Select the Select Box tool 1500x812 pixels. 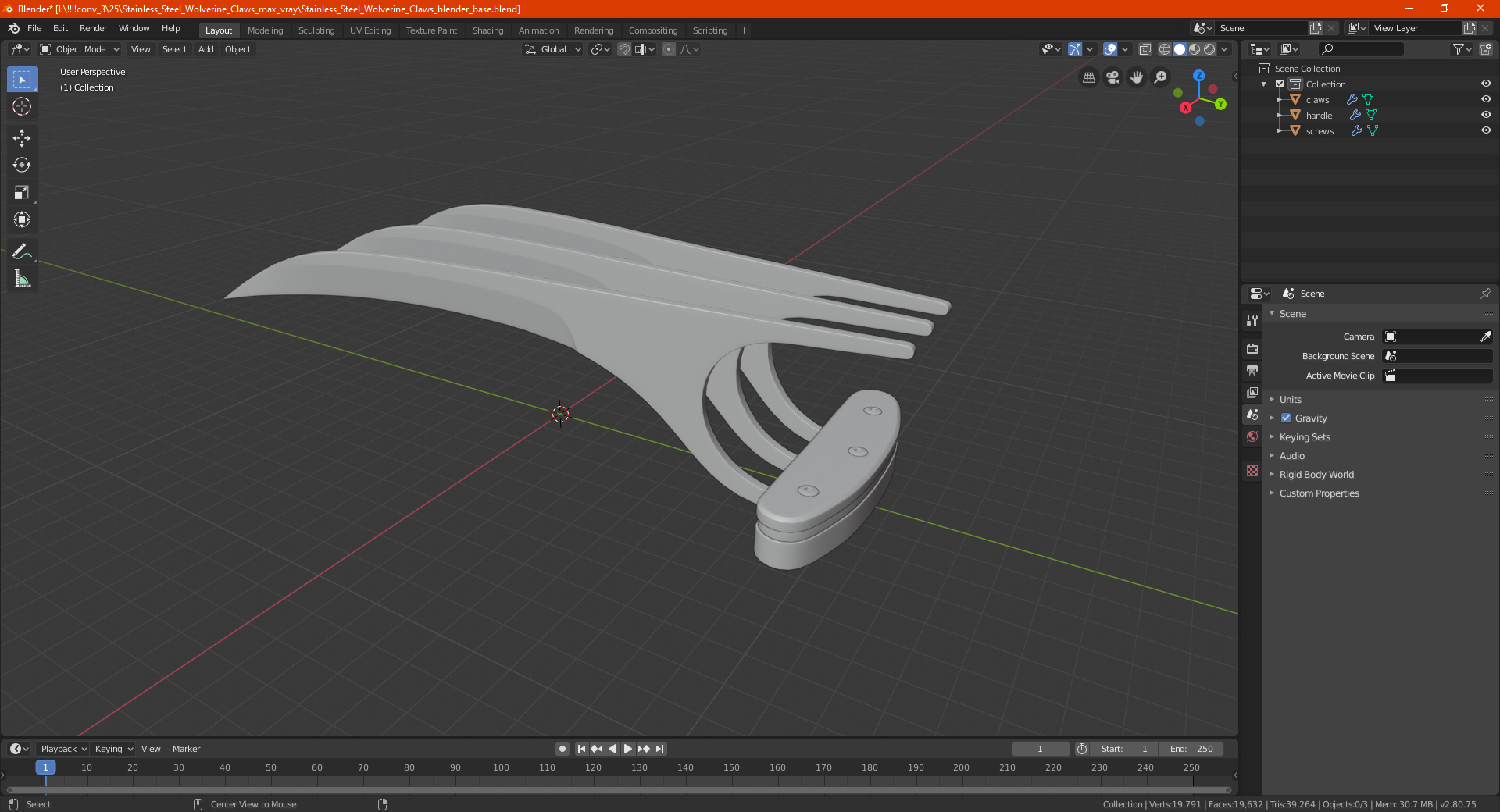[x=22, y=80]
